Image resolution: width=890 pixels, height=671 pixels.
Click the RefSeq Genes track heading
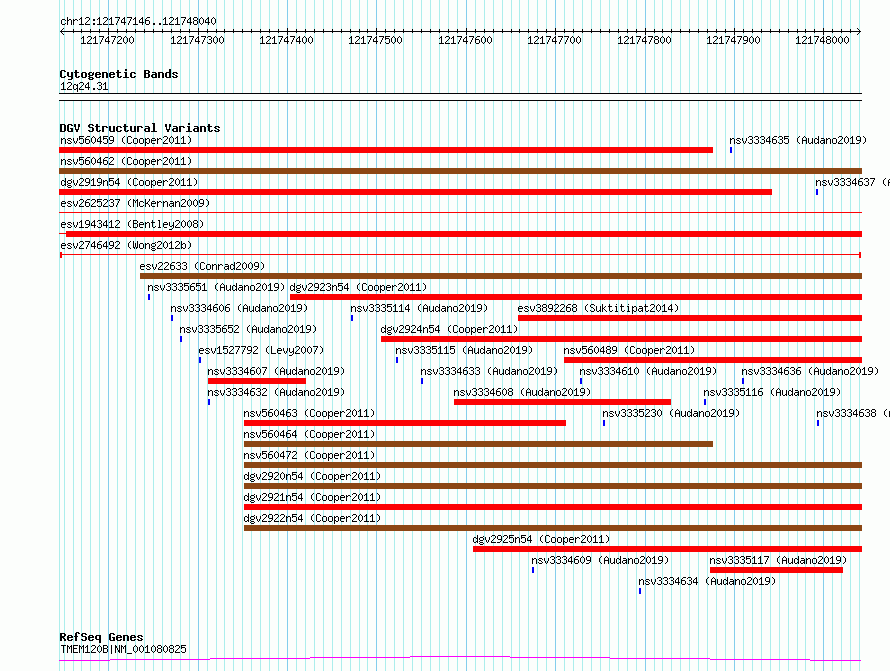pos(101,637)
